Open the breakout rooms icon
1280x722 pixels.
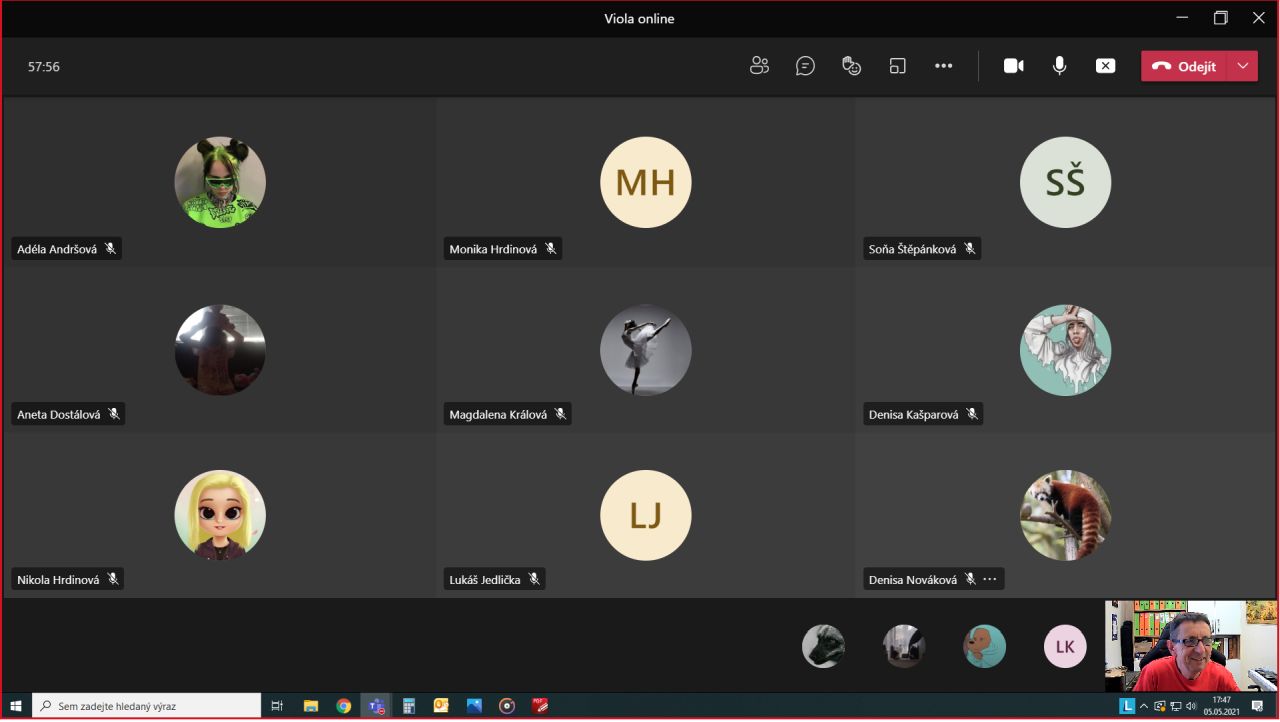897,66
